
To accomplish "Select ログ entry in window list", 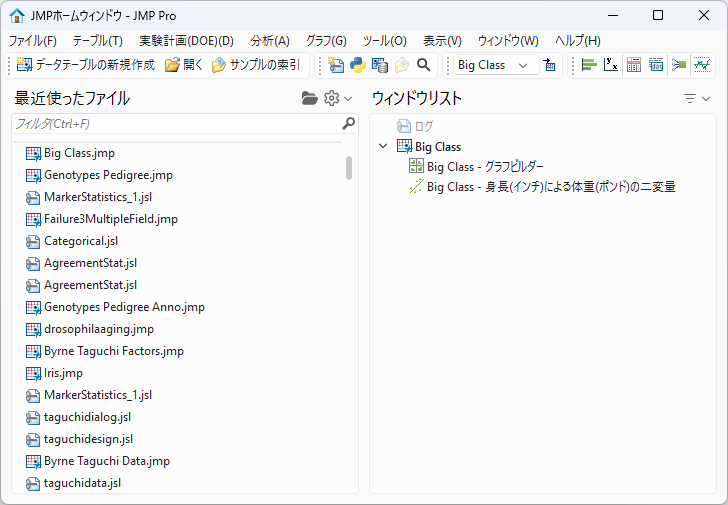I will coord(424,126).
